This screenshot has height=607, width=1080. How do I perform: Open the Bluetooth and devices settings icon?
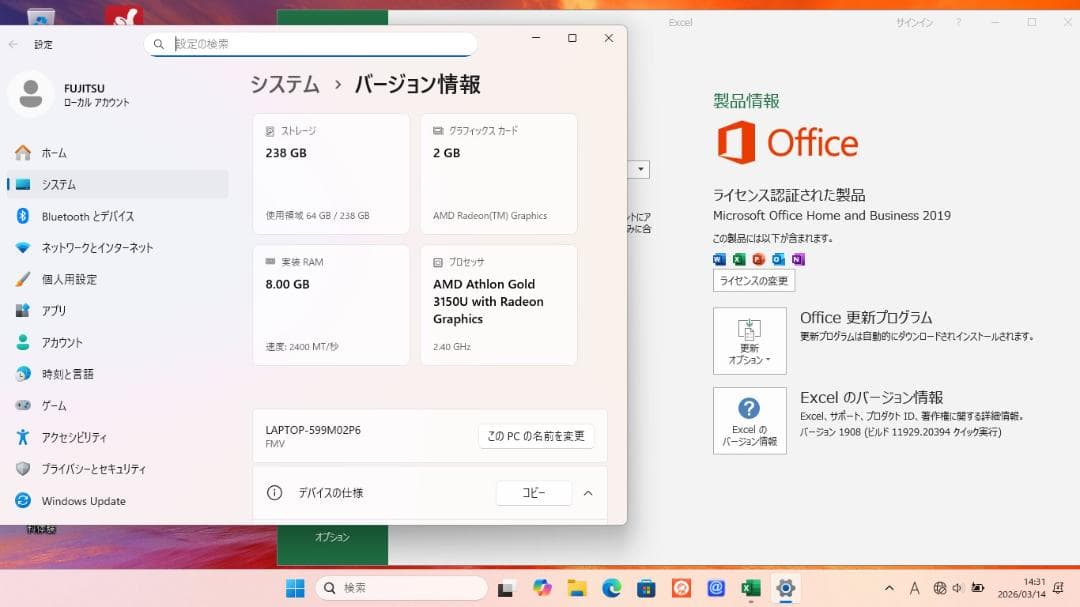tap(23, 216)
